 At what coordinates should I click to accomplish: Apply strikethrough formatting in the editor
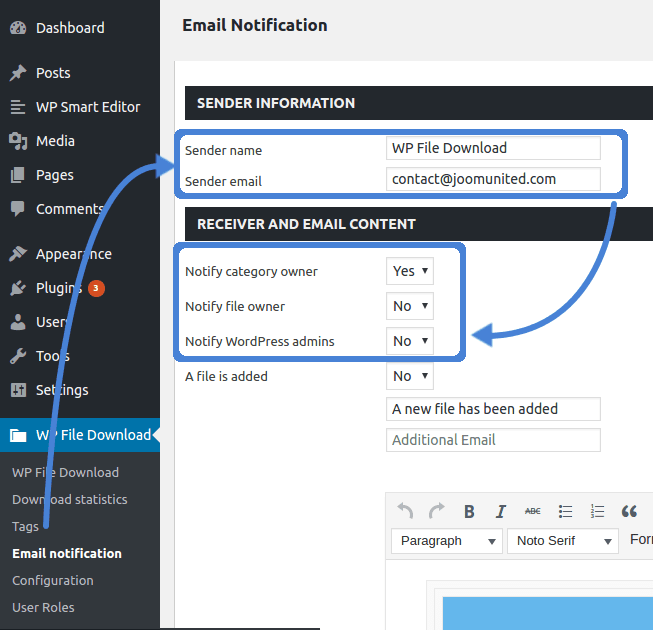click(533, 511)
